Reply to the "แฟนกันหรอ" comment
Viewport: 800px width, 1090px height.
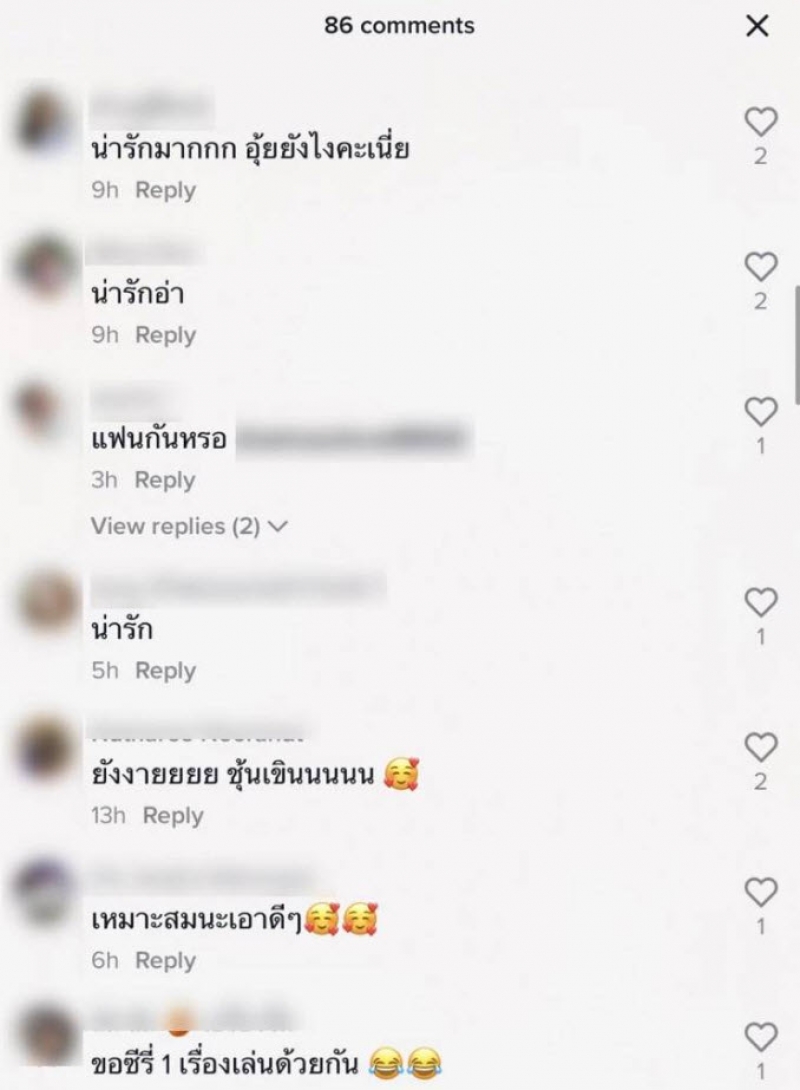click(x=165, y=480)
